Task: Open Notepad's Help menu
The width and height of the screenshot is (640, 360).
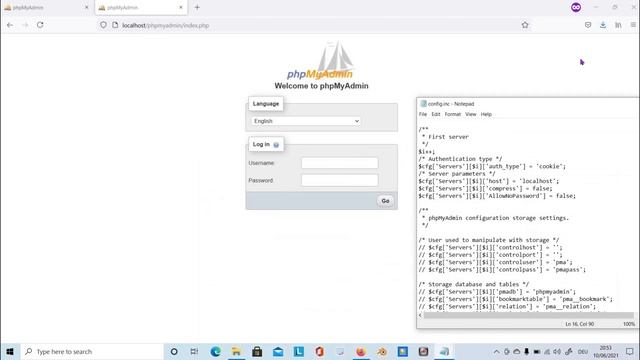Action: pyautogui.click(x=486, y=114)
